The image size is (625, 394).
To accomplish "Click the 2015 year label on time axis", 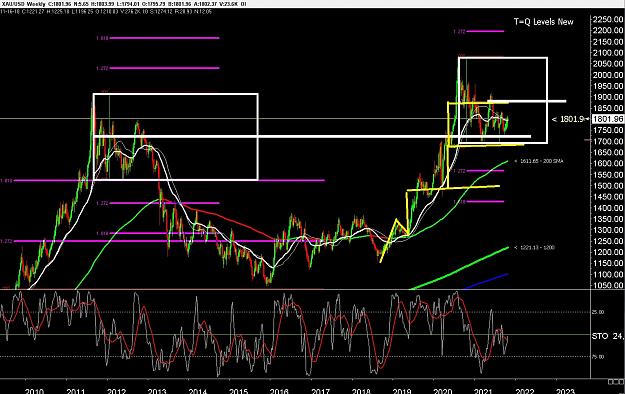I will click(238, 391).
